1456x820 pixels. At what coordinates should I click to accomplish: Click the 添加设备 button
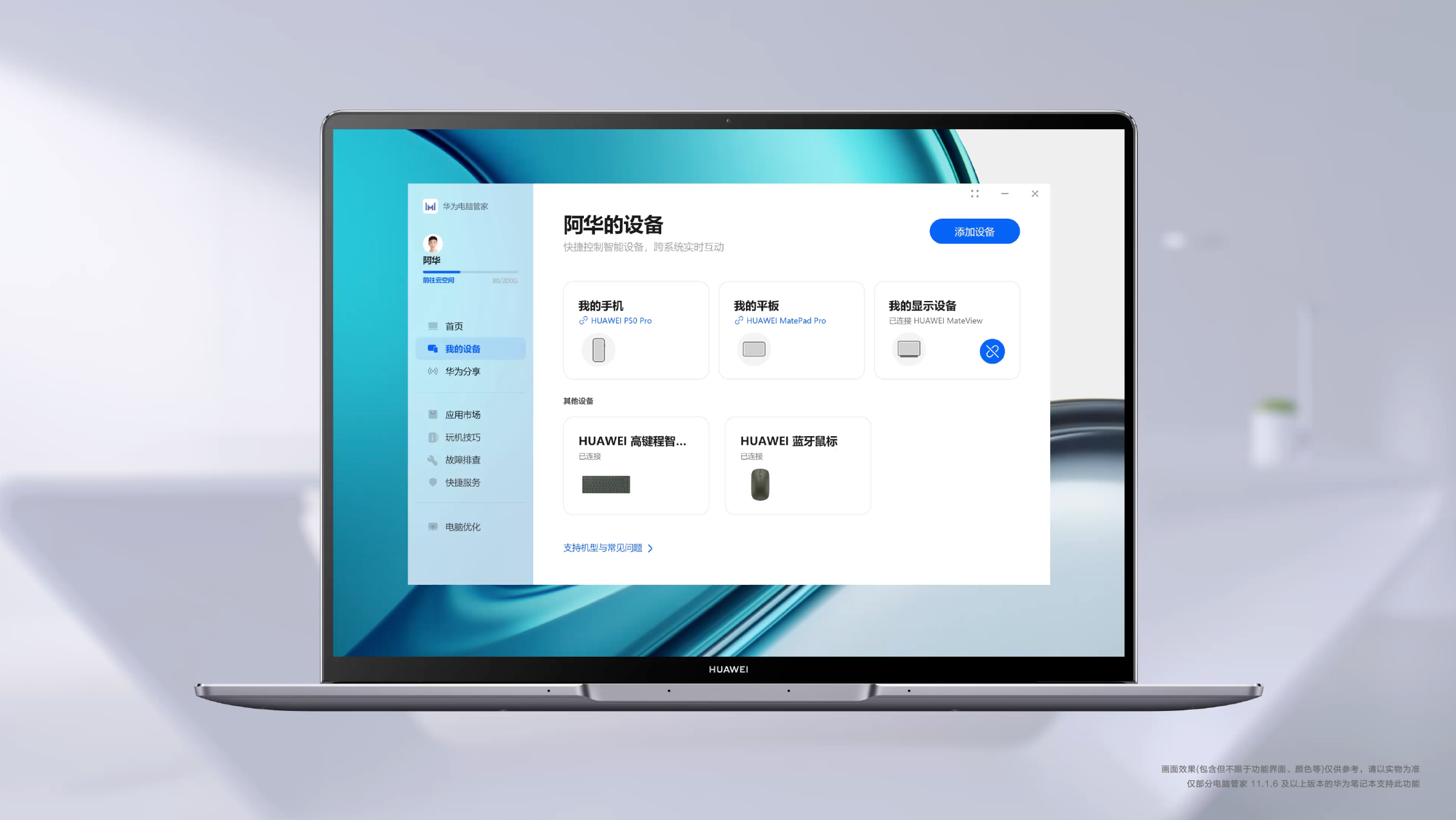click(x=974, y=231)
